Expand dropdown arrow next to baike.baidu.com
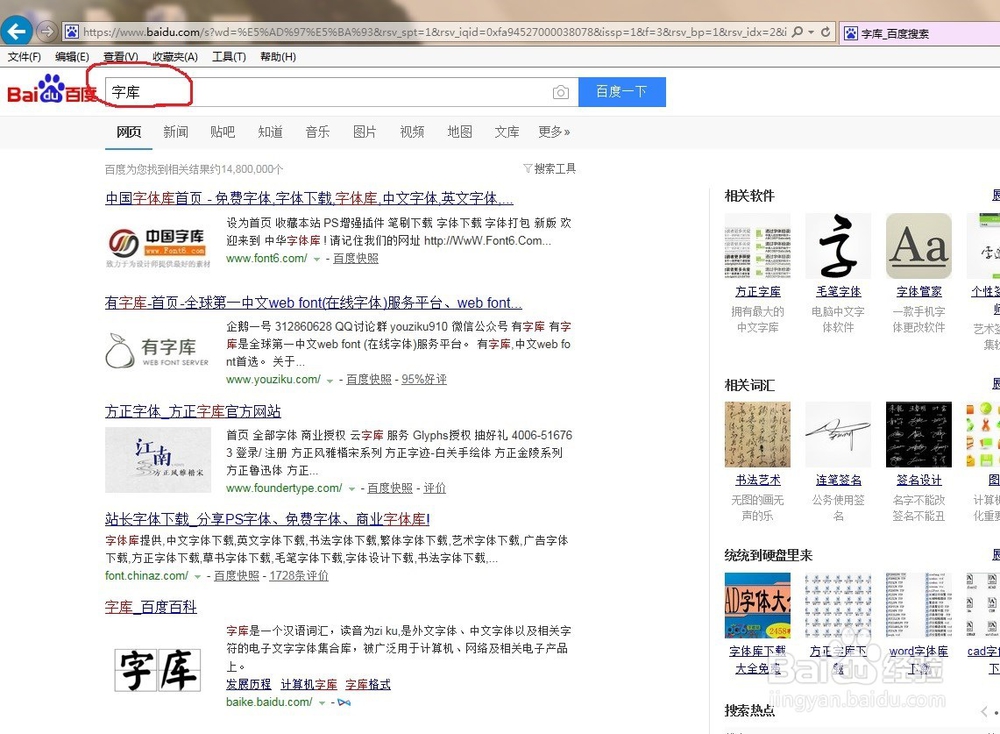Viewport: 1000px width, 734px height. pyautogui.click(x=322, y=703)
